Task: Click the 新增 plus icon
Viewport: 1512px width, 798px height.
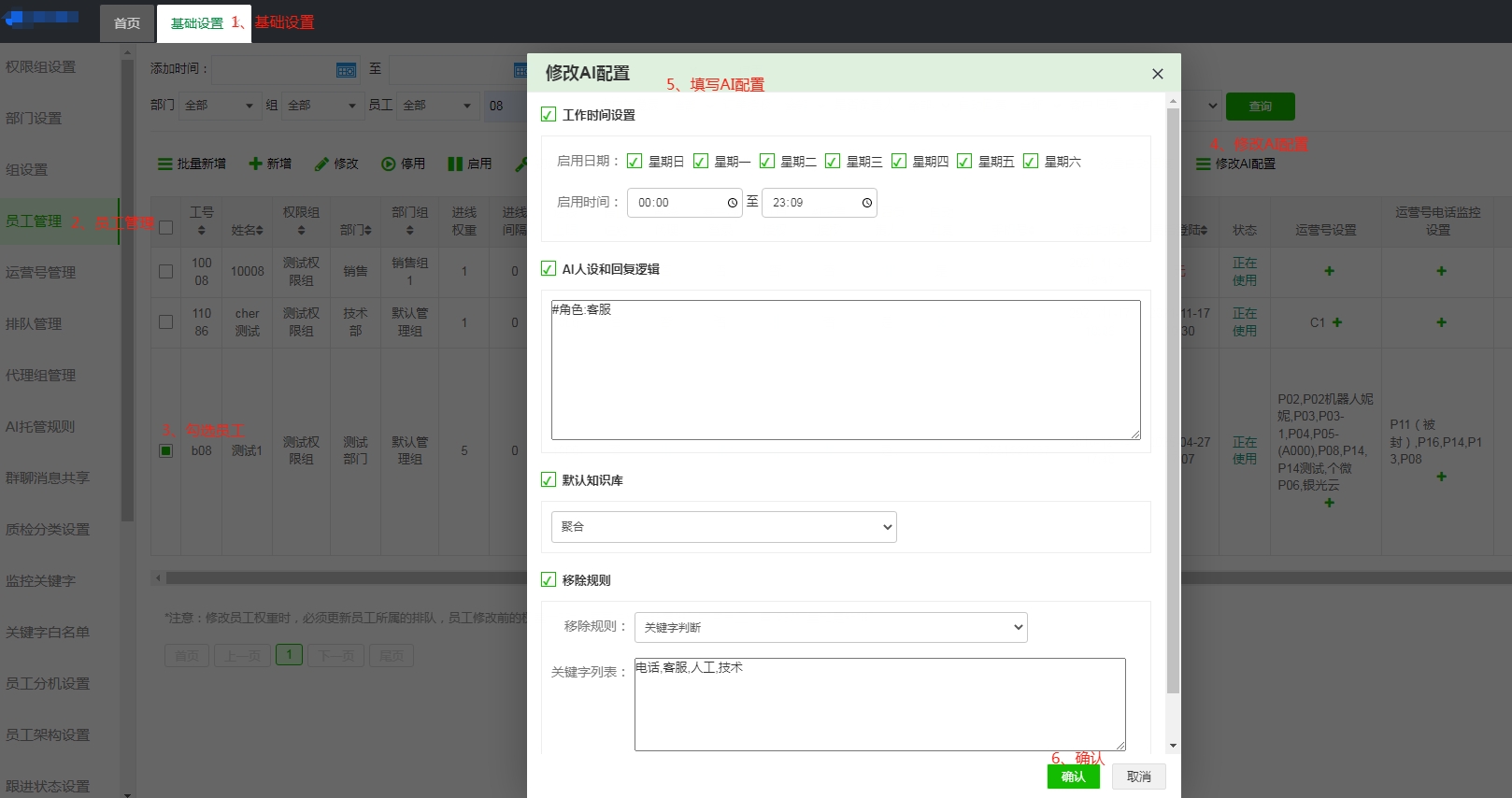Action: click(255, 164)
